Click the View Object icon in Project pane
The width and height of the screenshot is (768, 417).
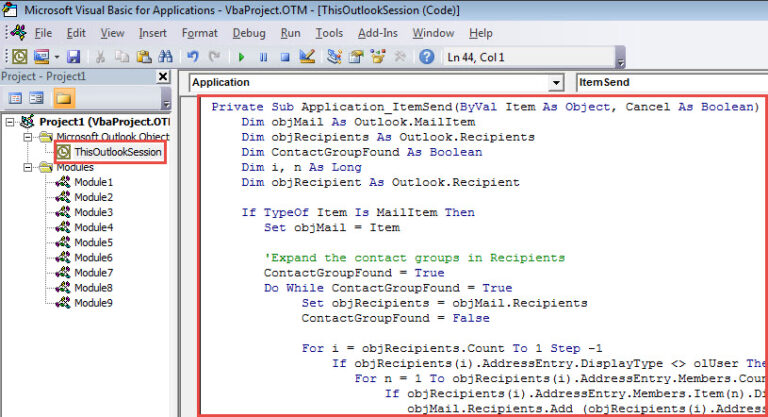point(36,98)
